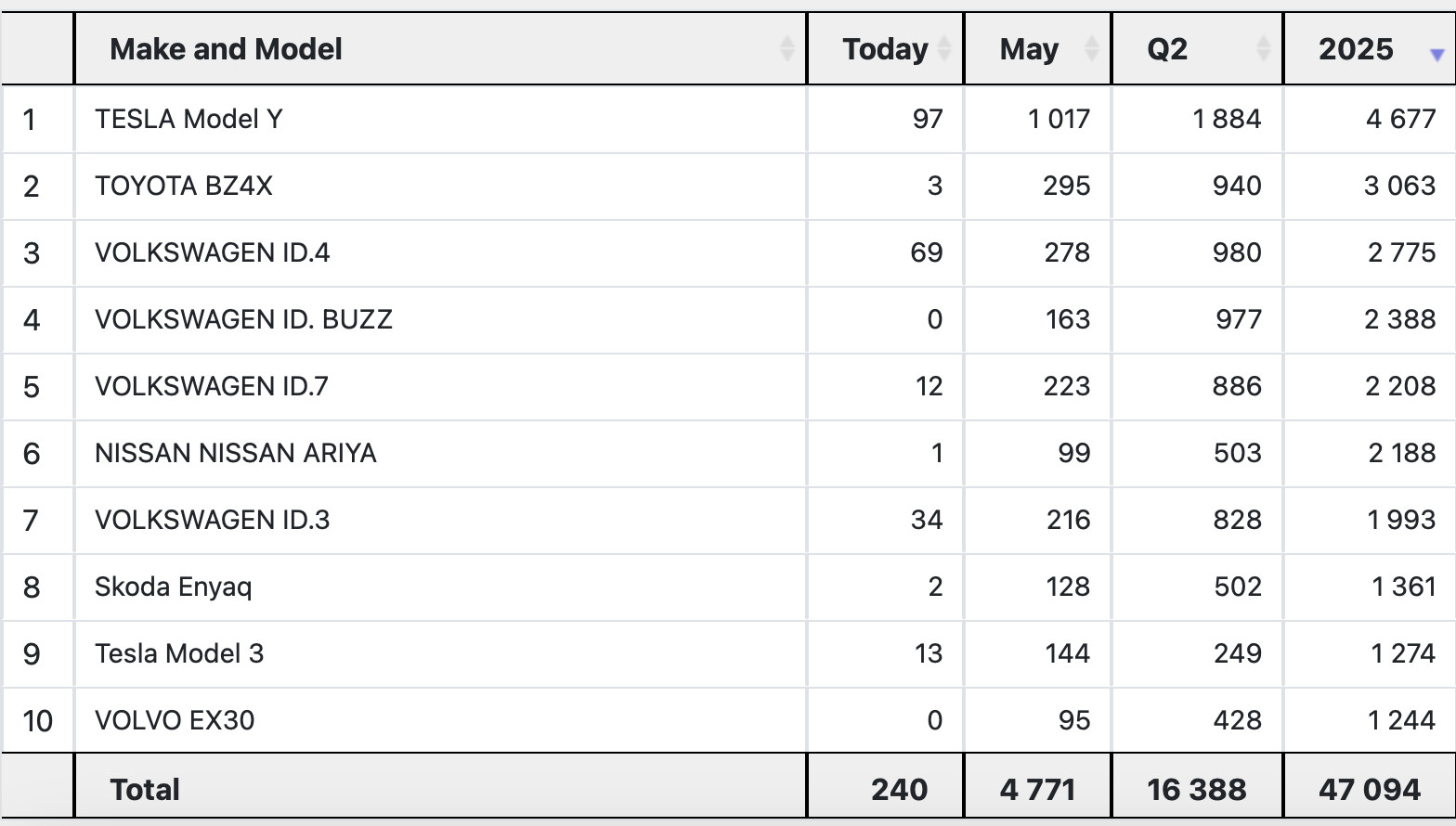
Task: Click the sort arrows beside Q2
Action: [x=1263, y=48]
